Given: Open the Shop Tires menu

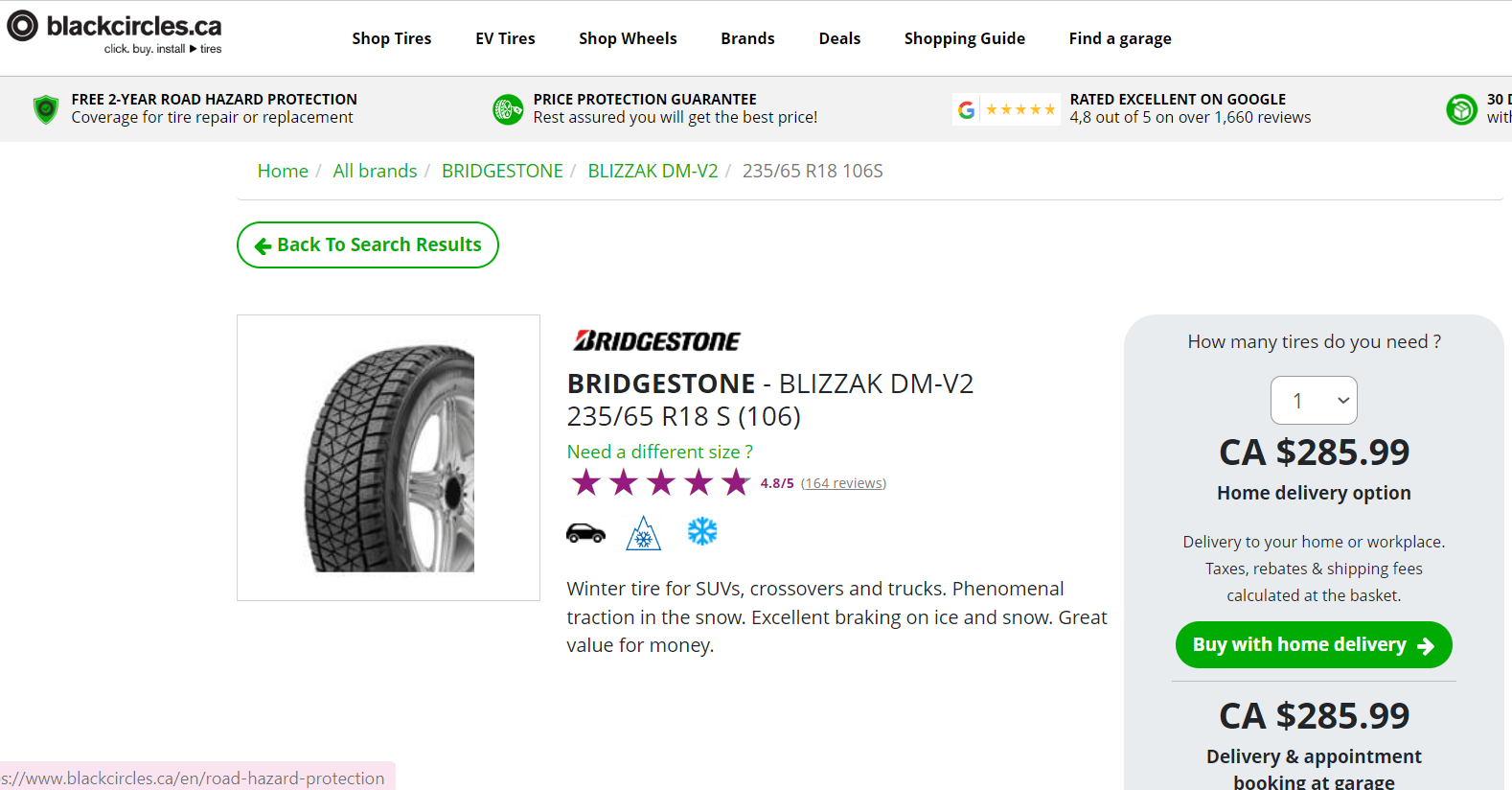Looking at the screenshot, I should (x=391, y=38).
